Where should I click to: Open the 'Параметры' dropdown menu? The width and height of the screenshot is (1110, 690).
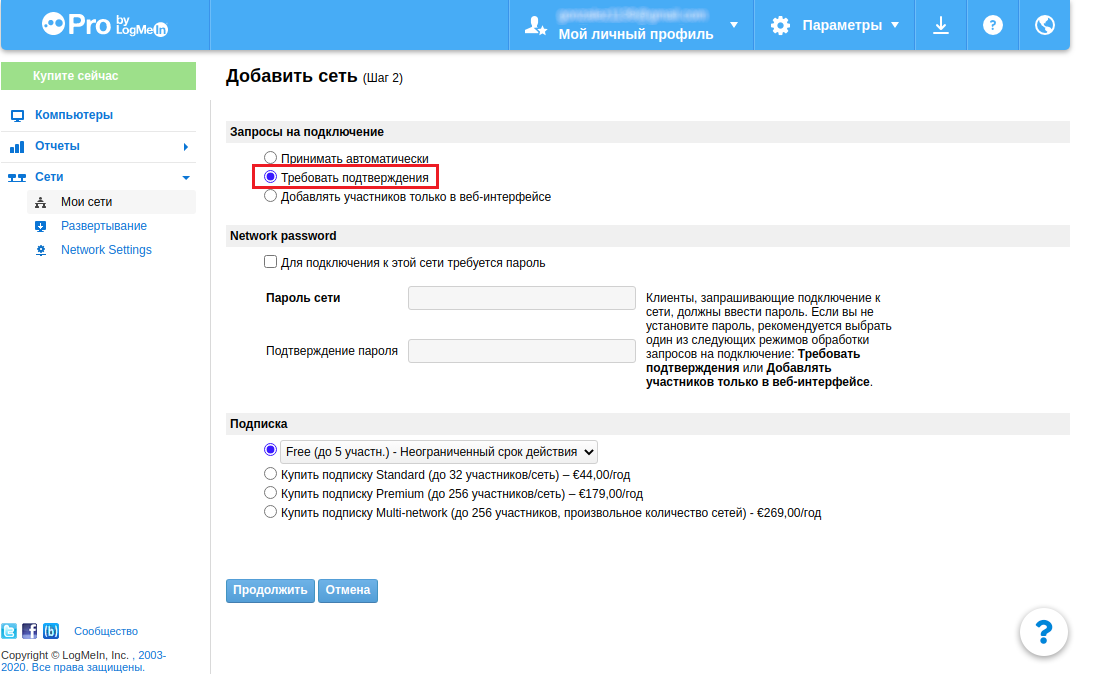pyautogui.click(x=836, y=26)
